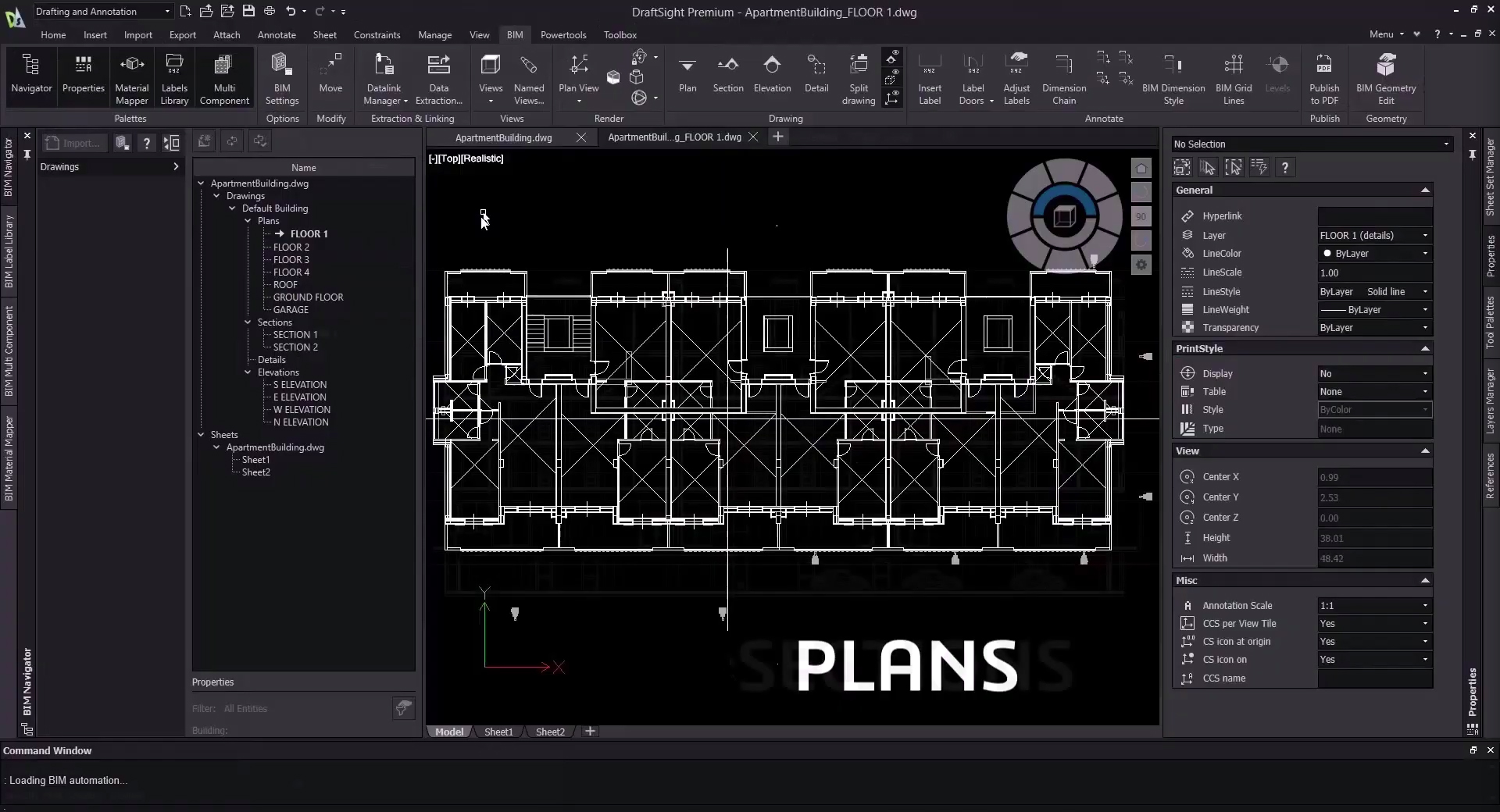1500x812 pixels.
Task: Select the Section drawing tool
Action: pyautogui.click(x=727, y=74)
